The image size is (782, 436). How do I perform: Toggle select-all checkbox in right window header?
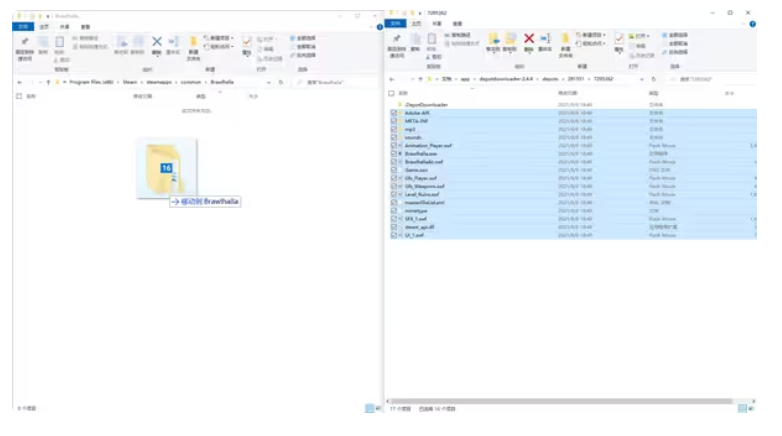click(x=393, y=93)
